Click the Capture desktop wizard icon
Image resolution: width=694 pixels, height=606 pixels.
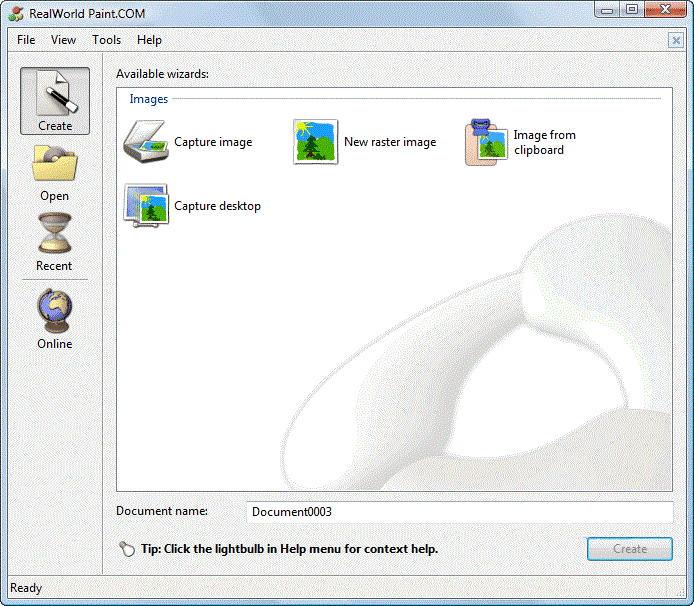(146, 206)
